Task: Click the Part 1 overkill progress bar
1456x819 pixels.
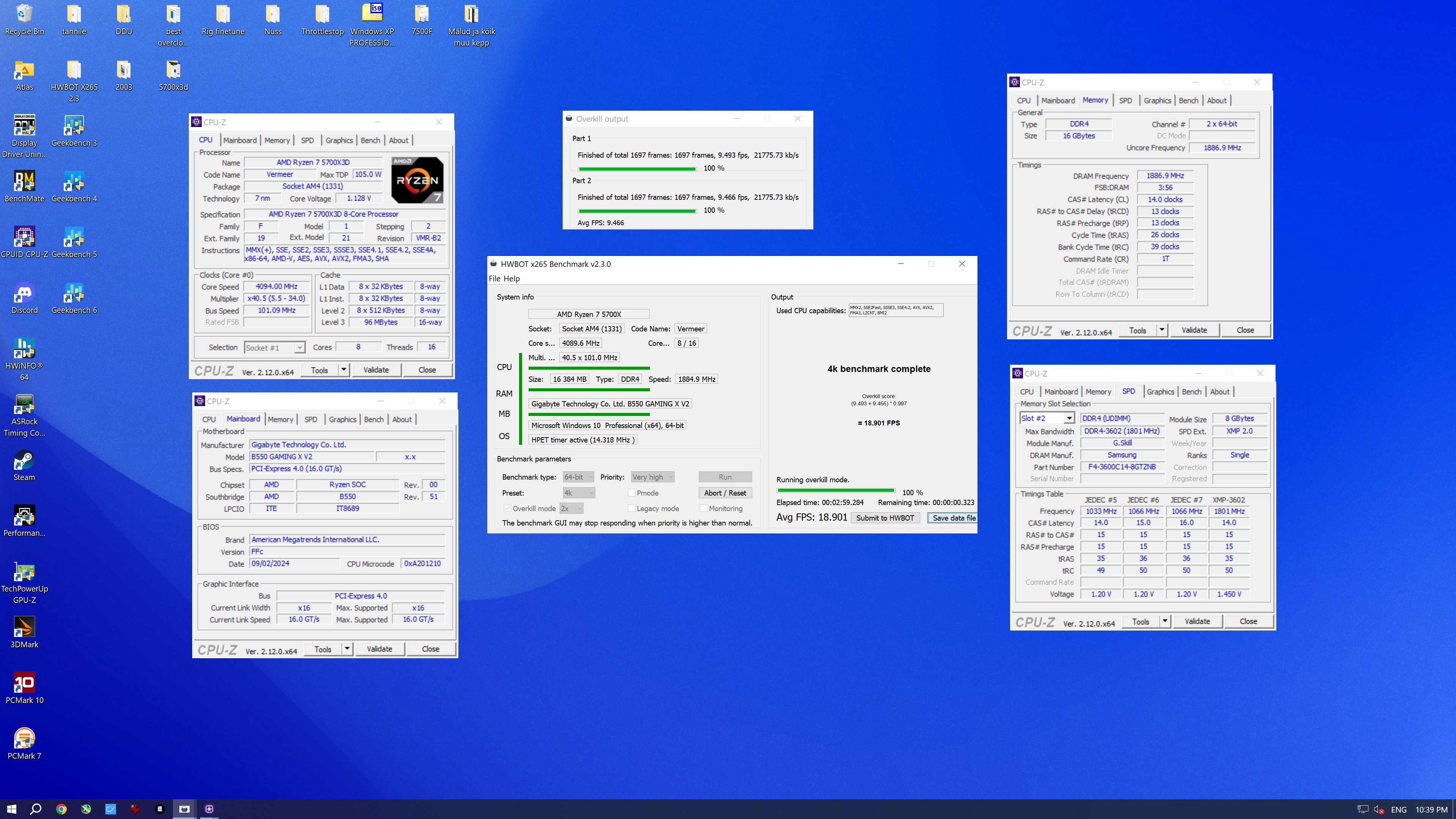Action: (637, 168)
